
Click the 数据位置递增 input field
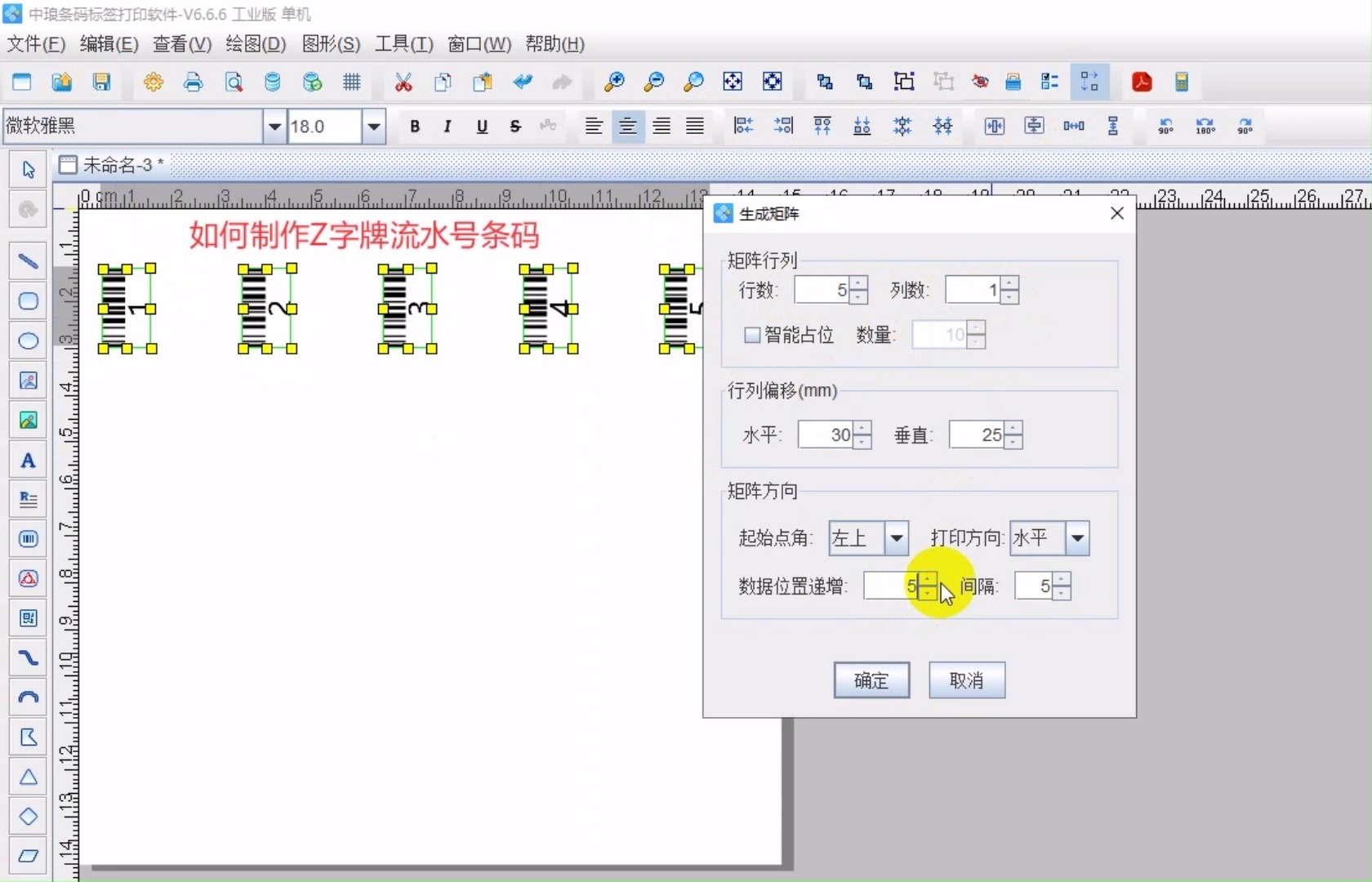pyautogui.click(x=891, y=586)
